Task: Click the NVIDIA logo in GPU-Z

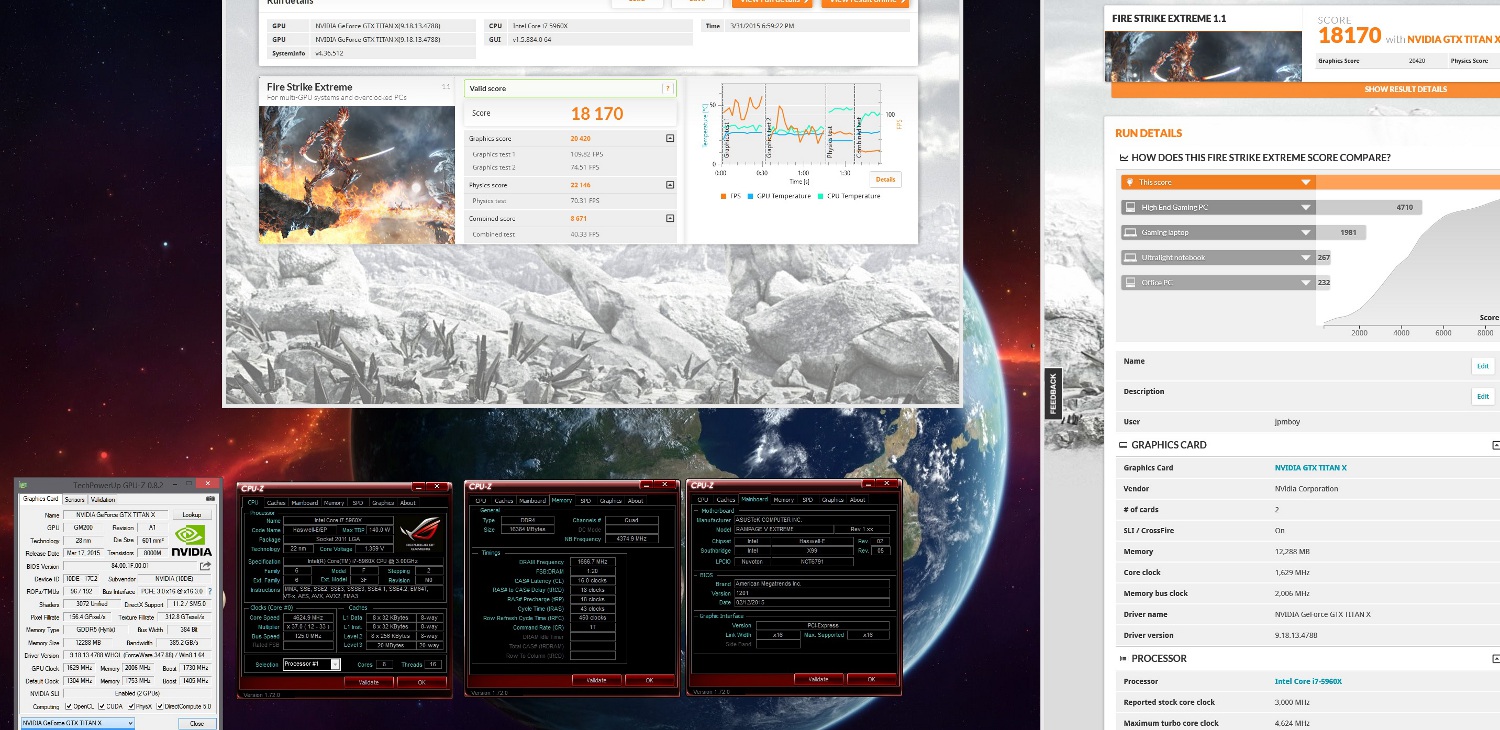Action: (x=192, y=540)
